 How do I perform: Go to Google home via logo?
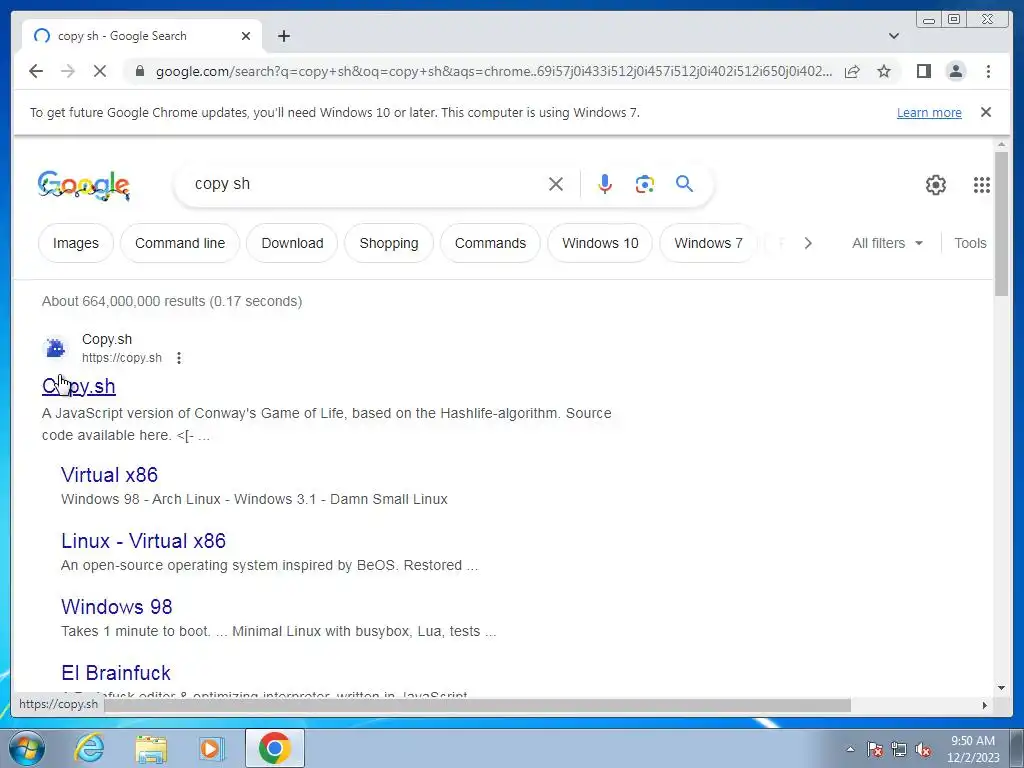pos(84,185)
